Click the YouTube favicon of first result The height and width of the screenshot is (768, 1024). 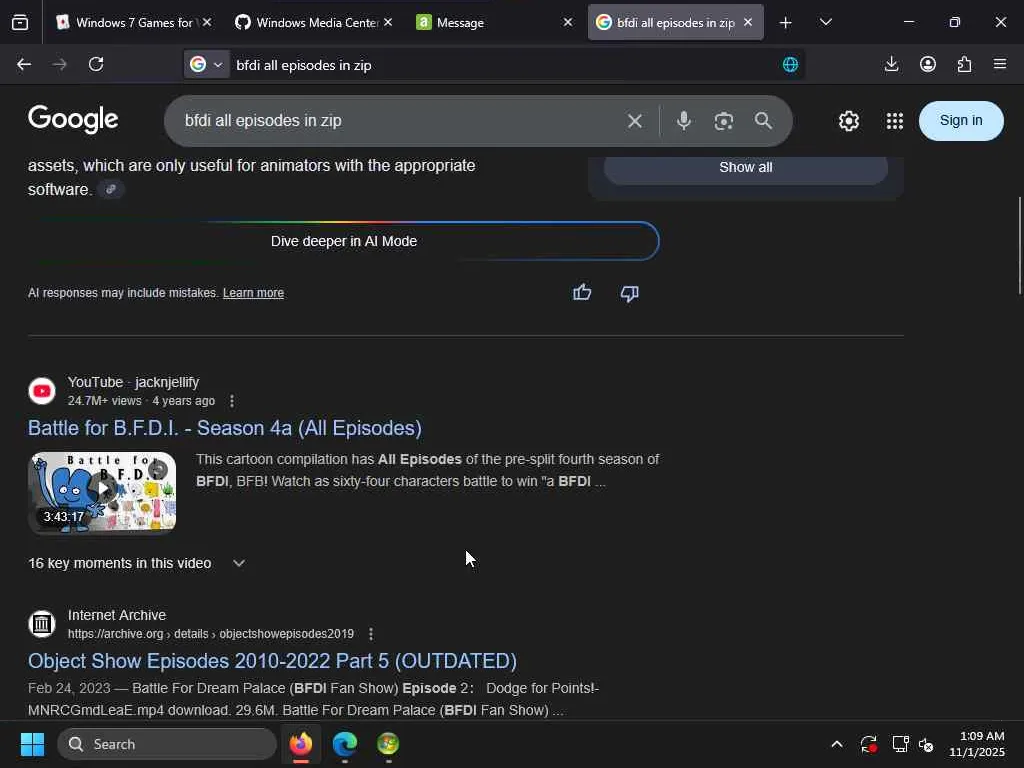pyautogui.click(x=42, y=391)
